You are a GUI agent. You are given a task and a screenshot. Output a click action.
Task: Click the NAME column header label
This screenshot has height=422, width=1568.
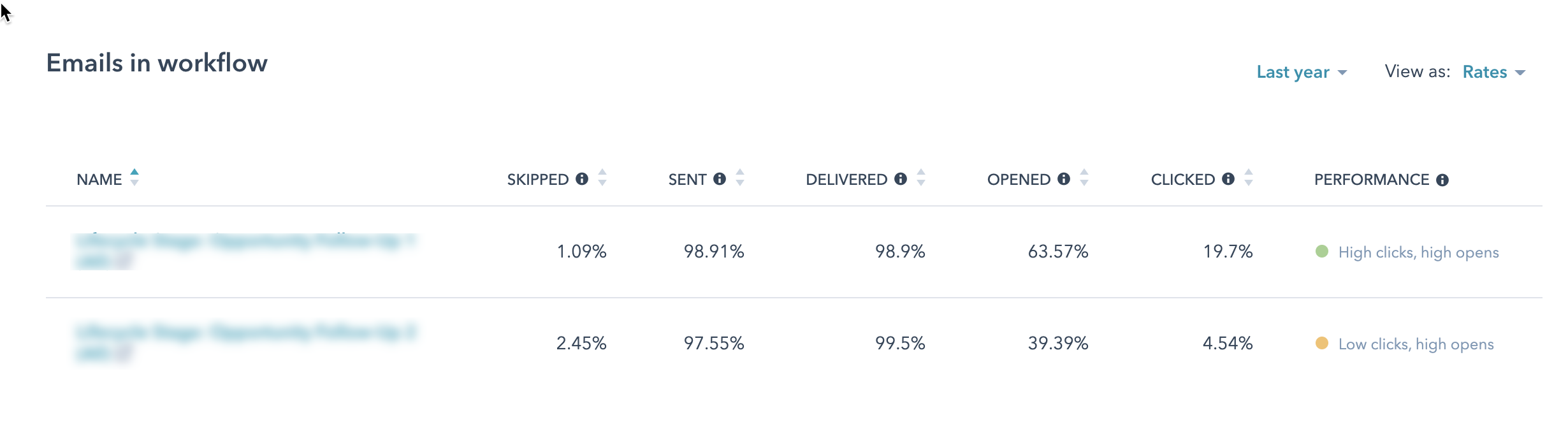pyautogui.click(x=99, y=180)
